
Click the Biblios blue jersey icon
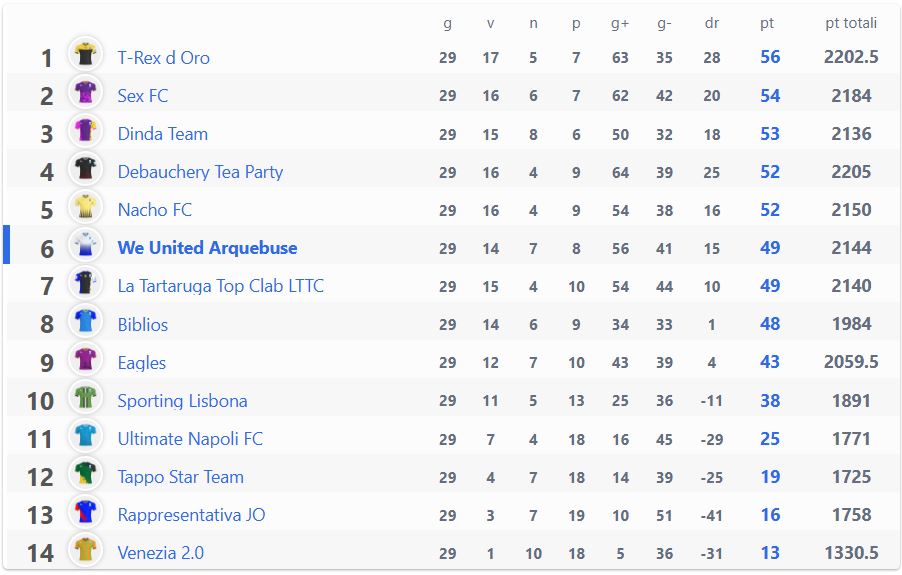pyautogui.click(x=85, y=320)
